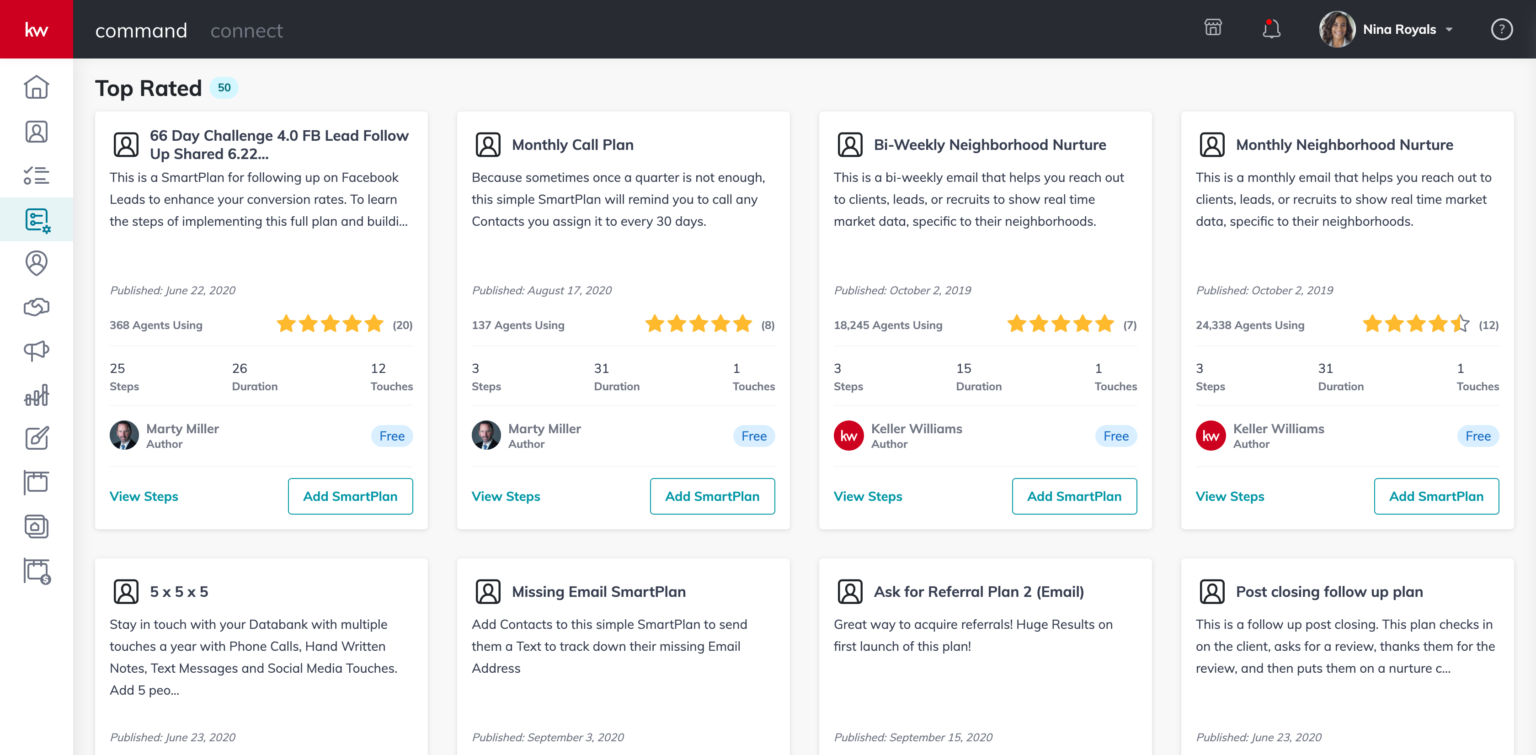
Task: Select the highlighted SmartPlans icon
Action: [36, 219]
